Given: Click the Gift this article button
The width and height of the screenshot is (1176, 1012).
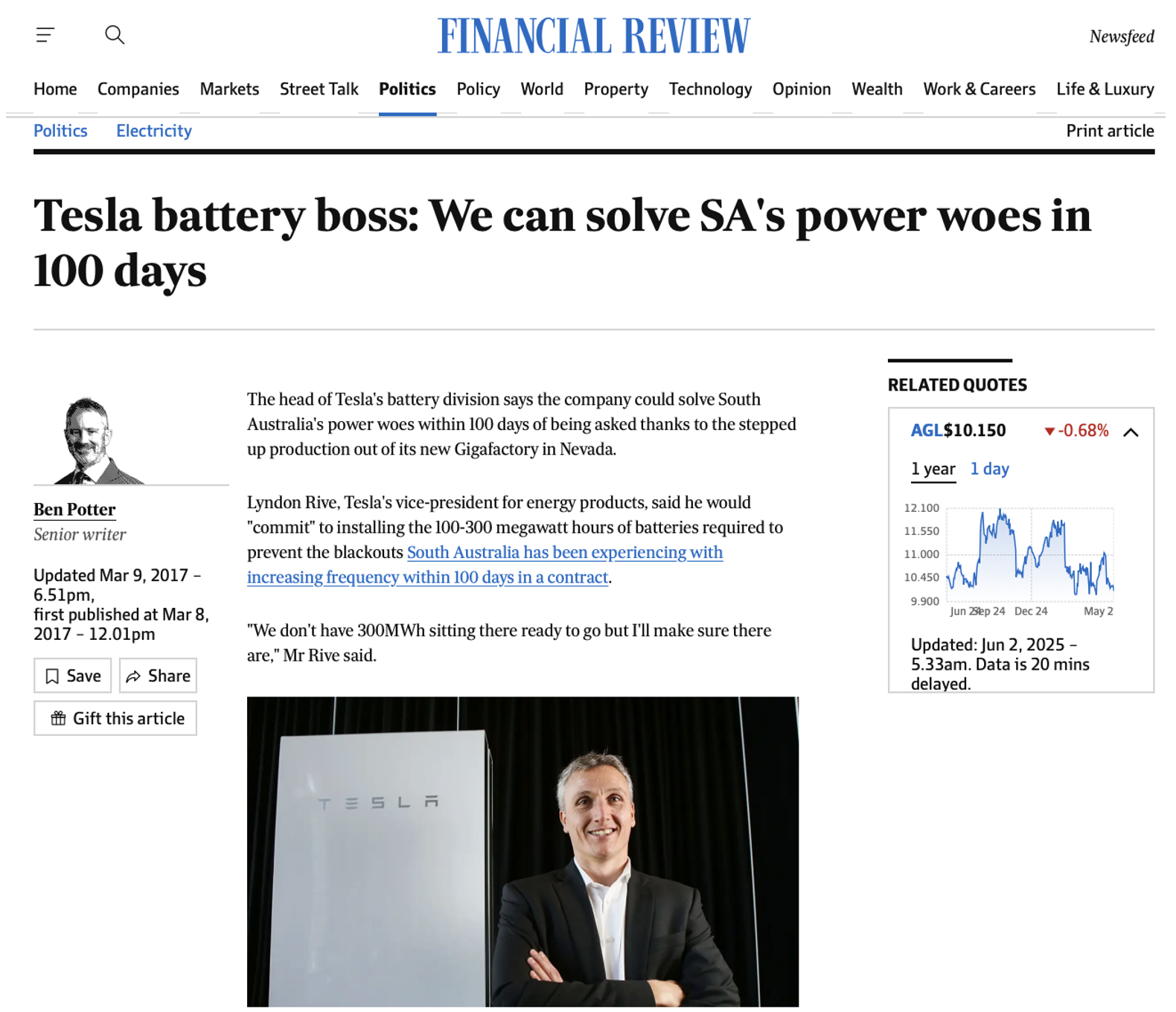Looking at the screenshot, I should pos(115,718).
